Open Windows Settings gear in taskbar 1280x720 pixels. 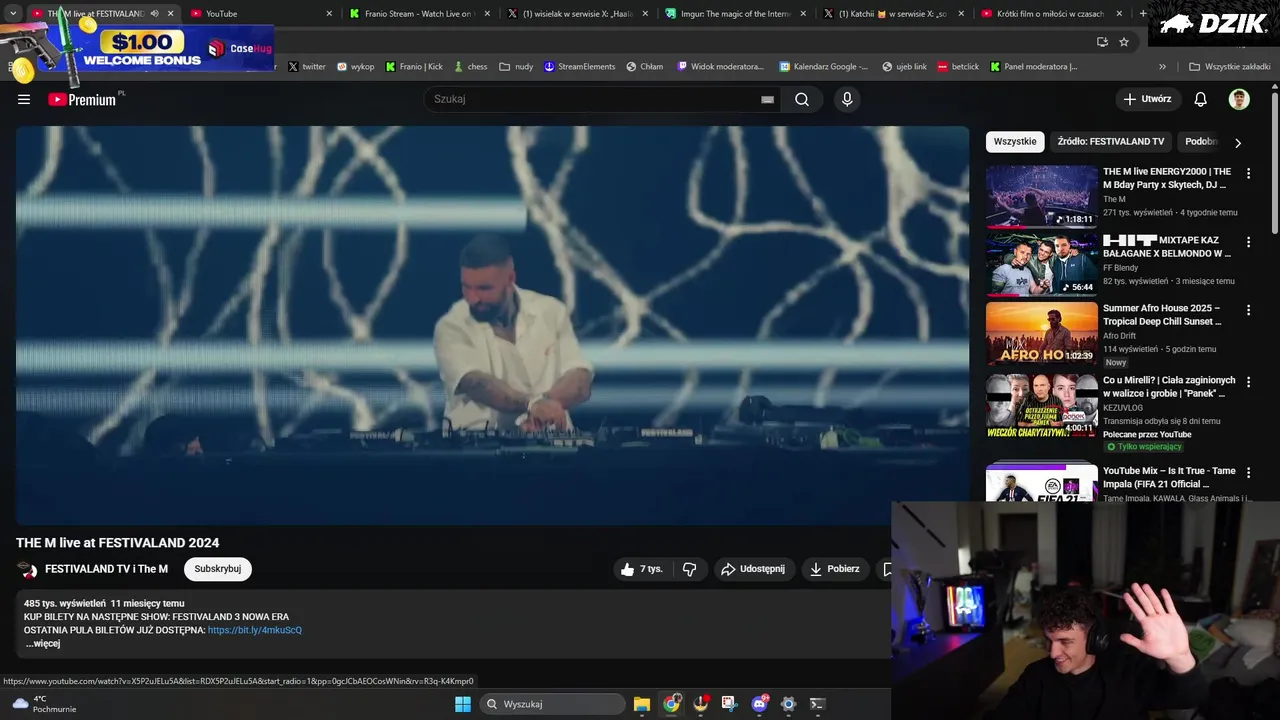coord(788,704)
